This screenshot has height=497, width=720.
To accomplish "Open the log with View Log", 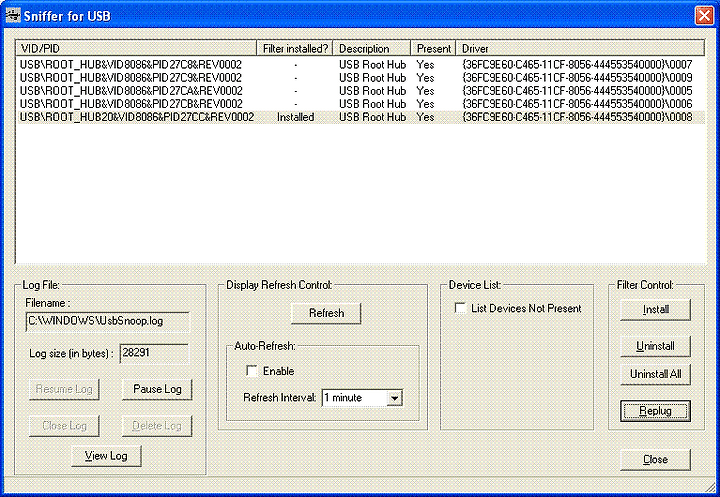I will click(106, 456).
